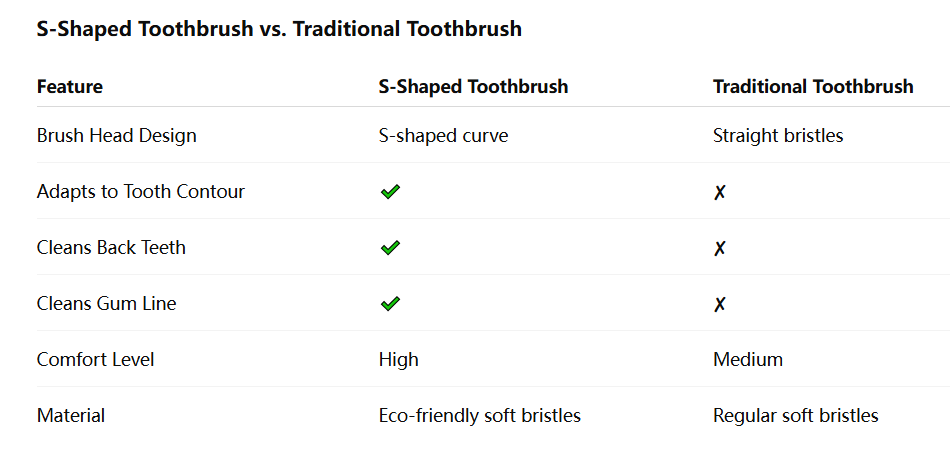Click the green checkmark for Cleans Gum Line
950x461 pixels.
click(x=390, y=303)
